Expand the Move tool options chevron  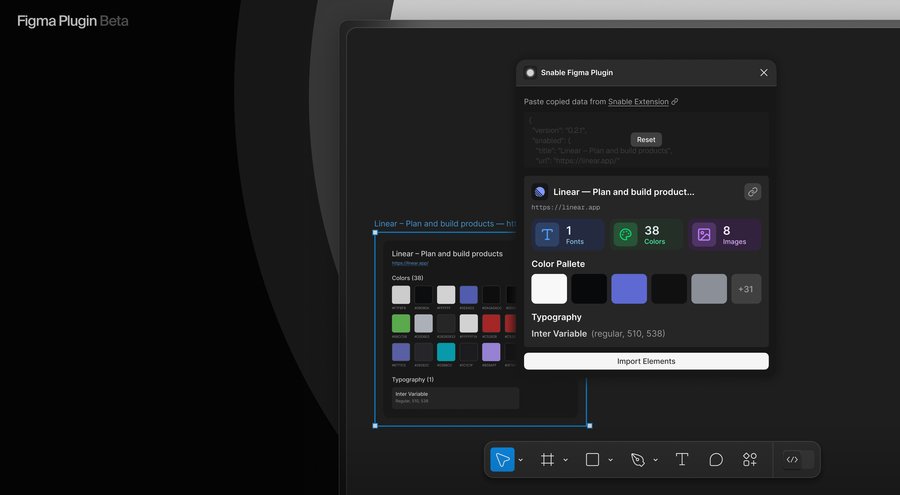click(x=521, y=460)
